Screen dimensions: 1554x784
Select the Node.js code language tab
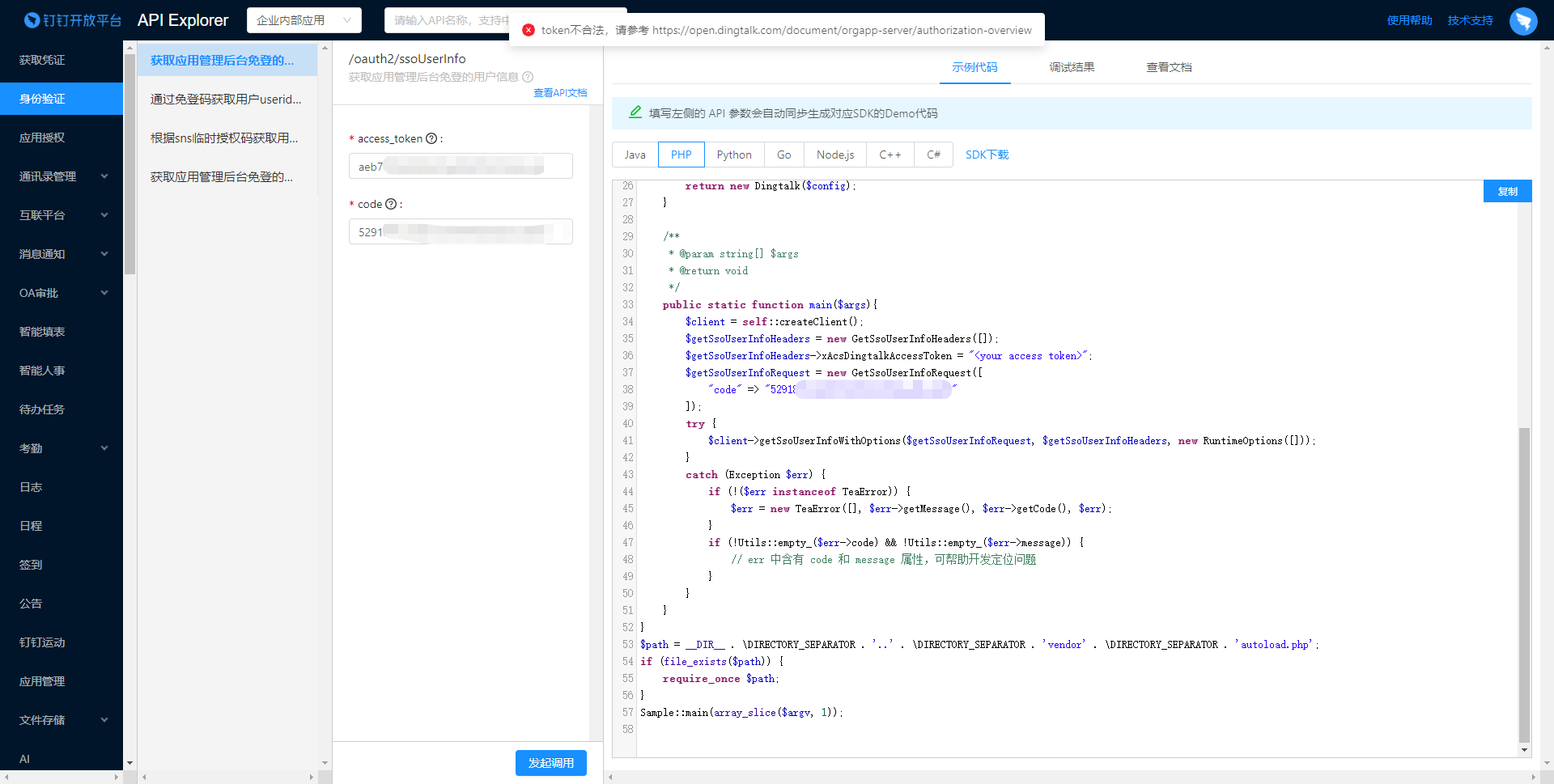[835, 155]
